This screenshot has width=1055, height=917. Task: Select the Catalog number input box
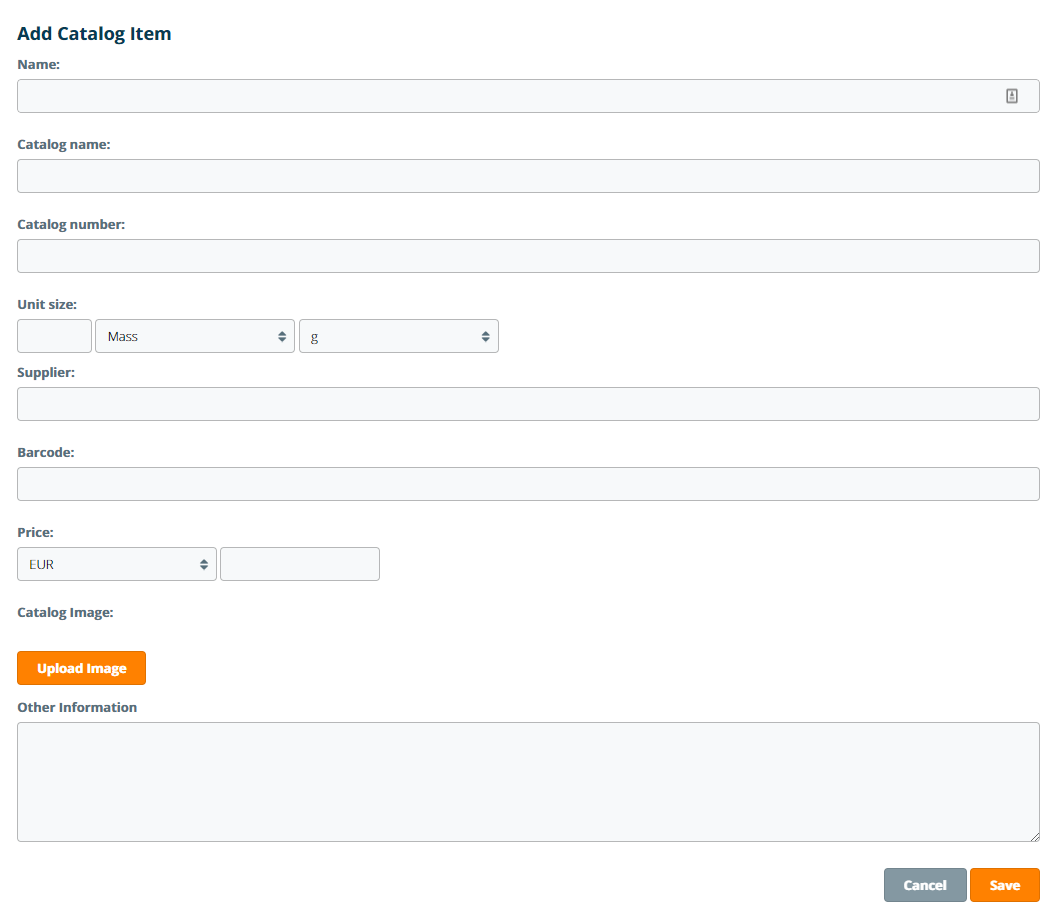(x=528, y=256)
